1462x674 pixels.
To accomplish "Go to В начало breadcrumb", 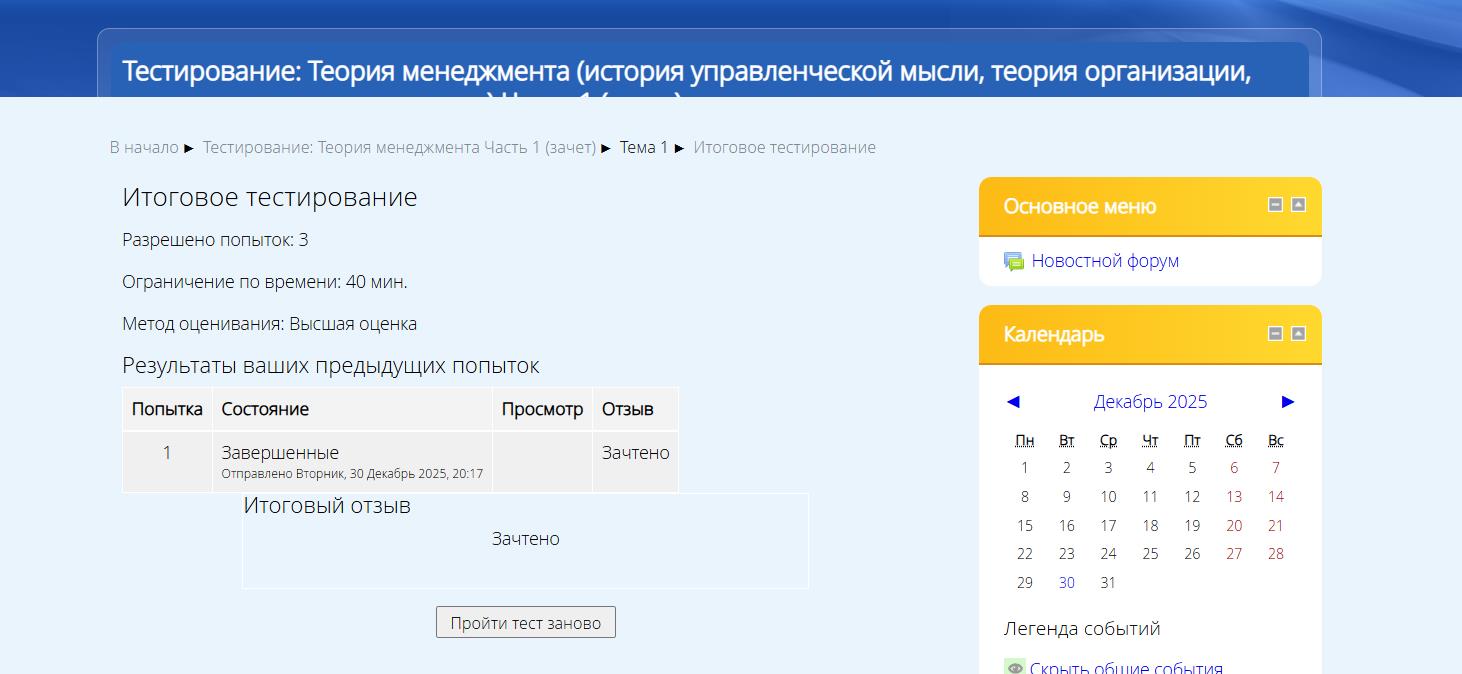I will (x=144, y=148).
